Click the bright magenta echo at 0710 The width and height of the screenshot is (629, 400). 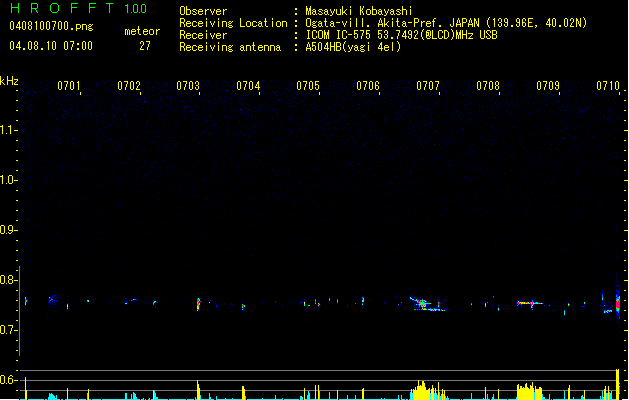(x=618, y=304)
